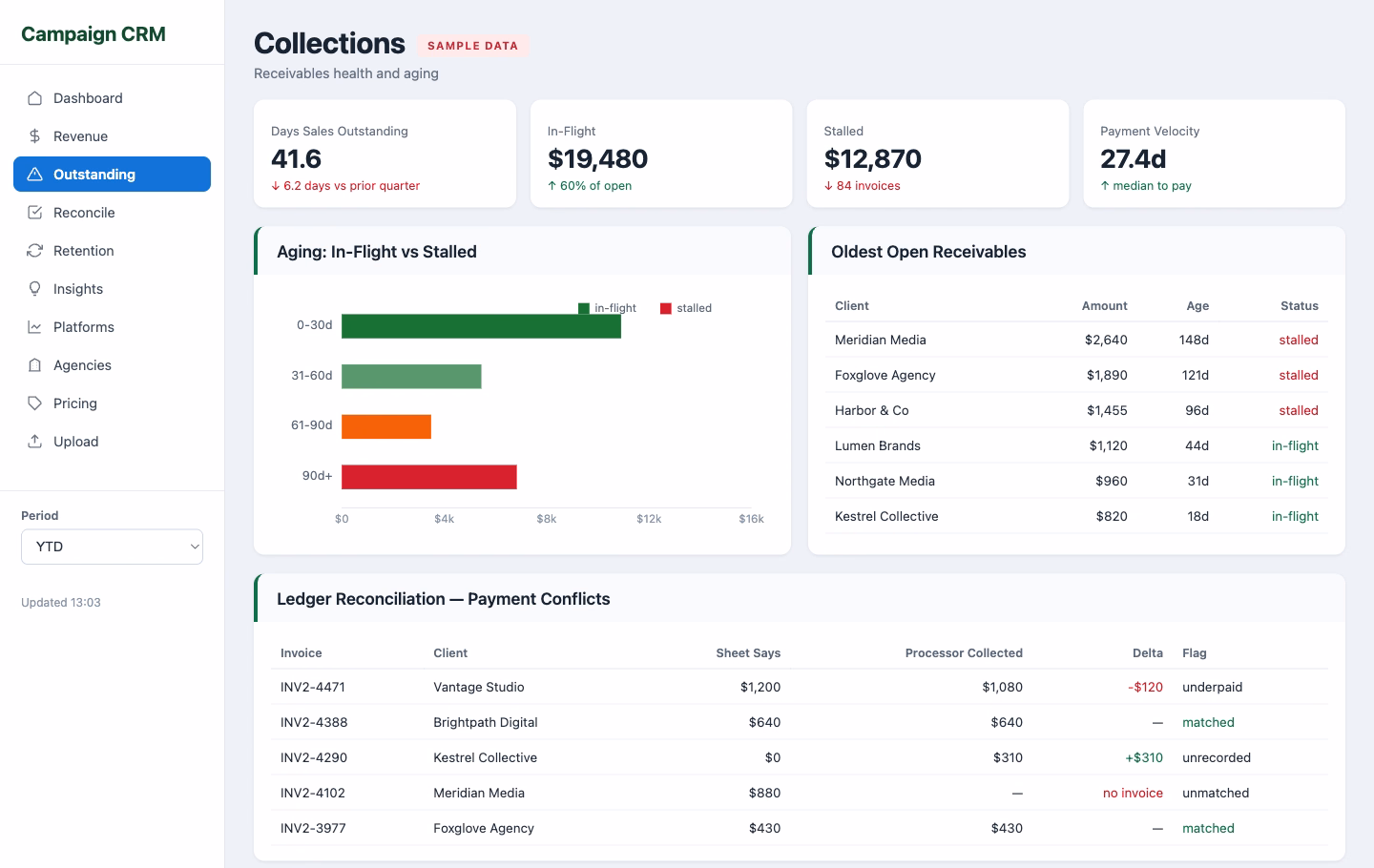Click the Processor Collected column header
The image size is (1374, 868).
(964, 653)
